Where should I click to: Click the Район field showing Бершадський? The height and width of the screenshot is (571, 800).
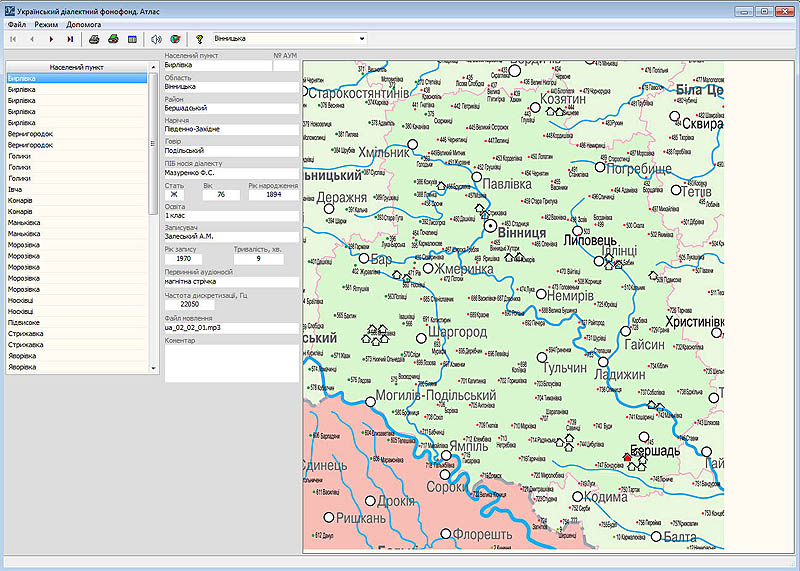click(x=231, y=108)
